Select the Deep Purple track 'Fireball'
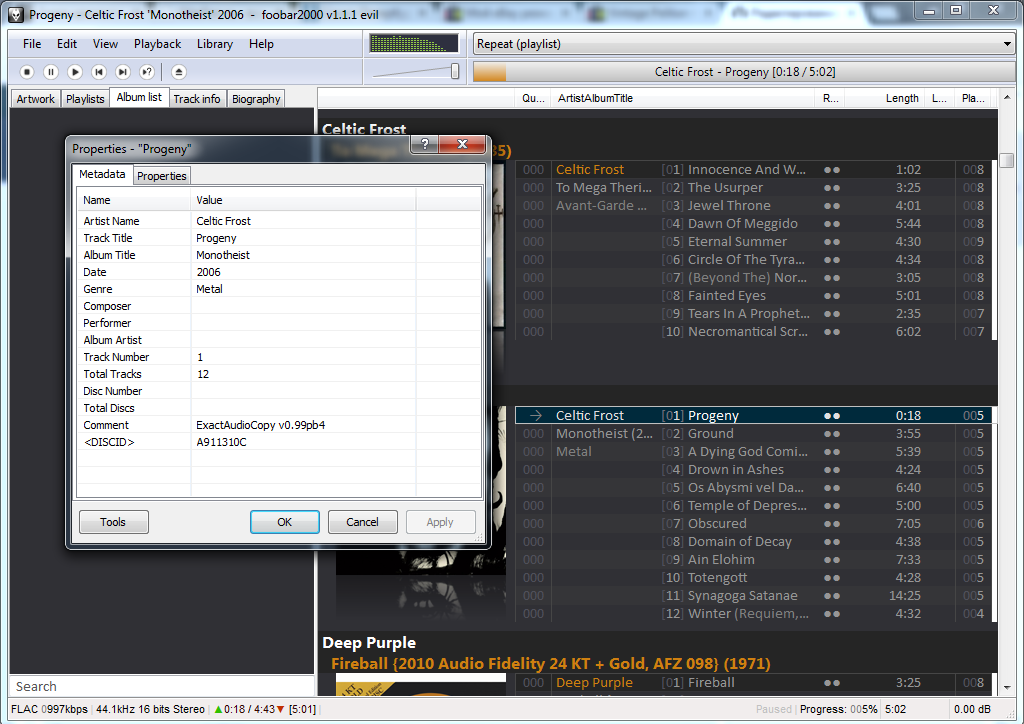This screenshot has width=1024, height=724. [754, 682]
